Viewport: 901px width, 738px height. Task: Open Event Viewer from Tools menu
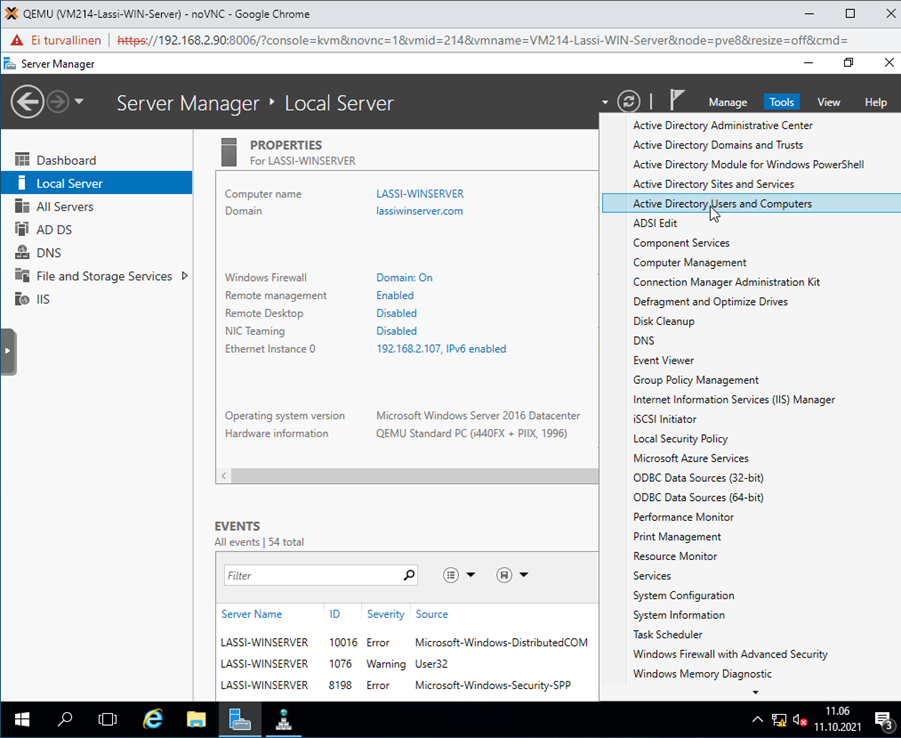pos(663,360)
